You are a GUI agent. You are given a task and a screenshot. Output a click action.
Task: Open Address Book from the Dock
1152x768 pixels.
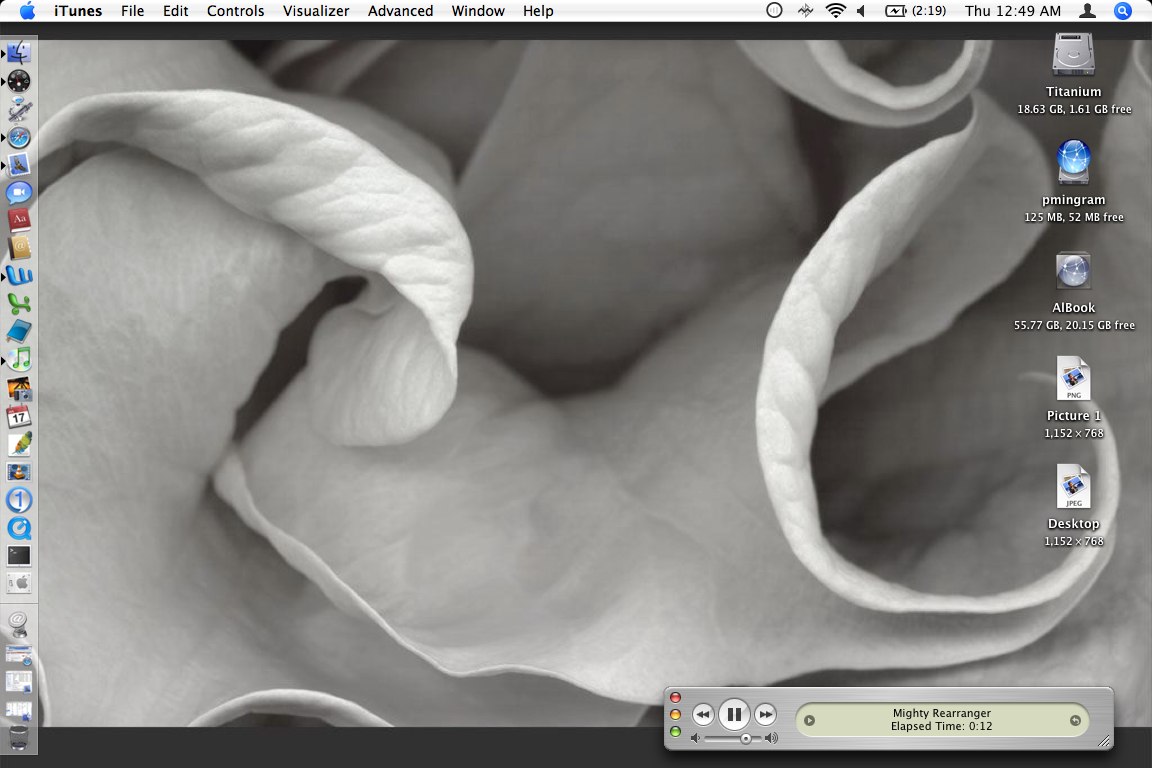coord(19,248)
